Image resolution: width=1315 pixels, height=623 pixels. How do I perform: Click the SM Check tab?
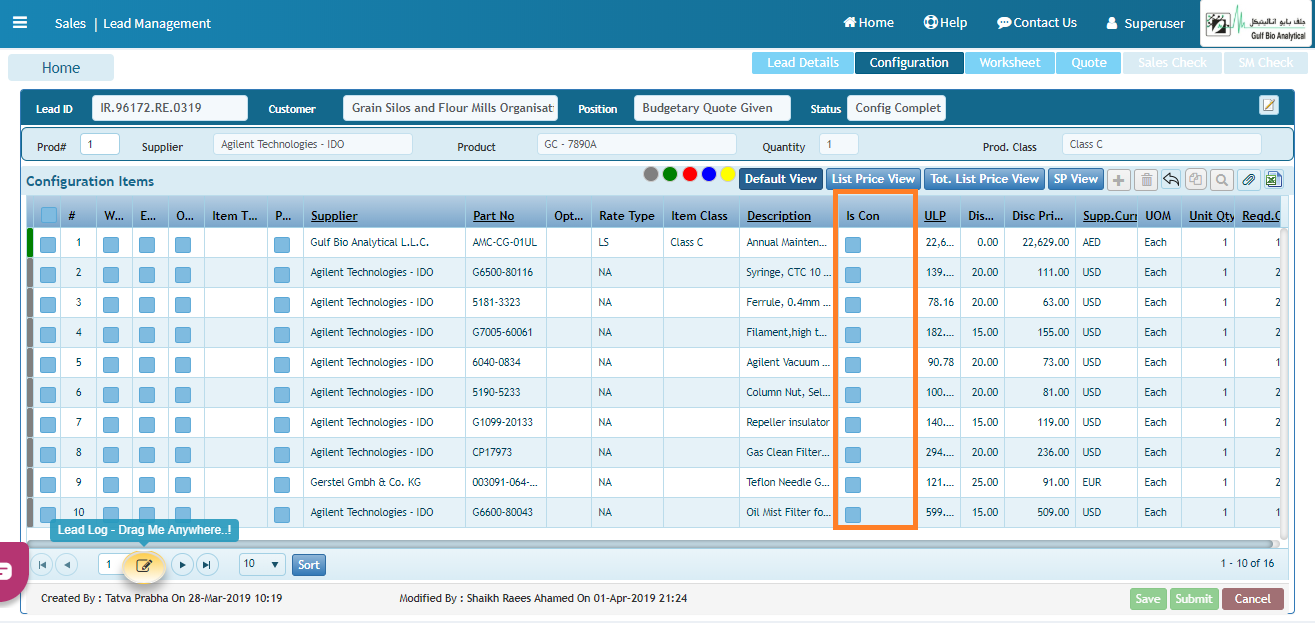[x=1265, y=63]
